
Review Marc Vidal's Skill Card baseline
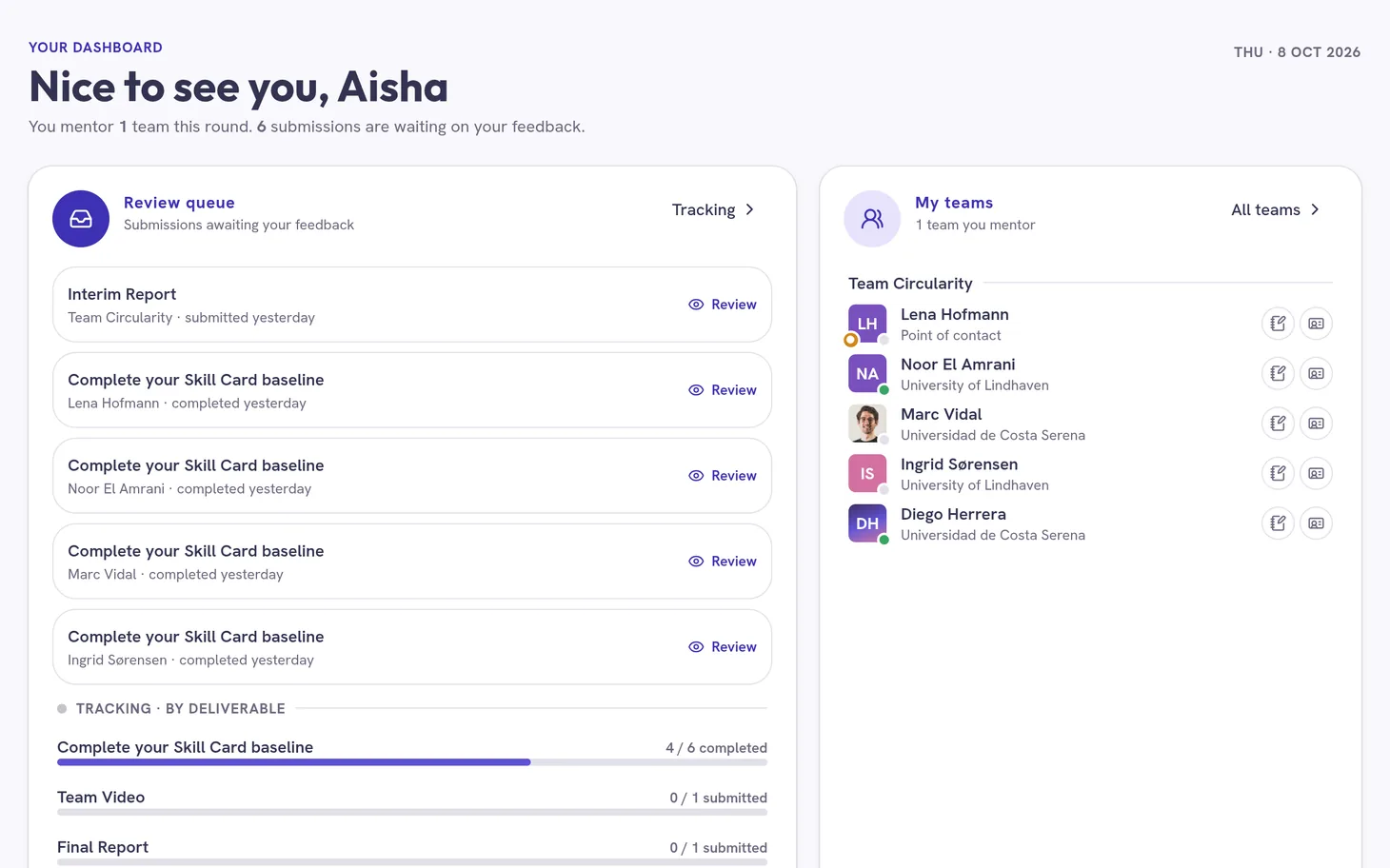[x=723, y=562]
